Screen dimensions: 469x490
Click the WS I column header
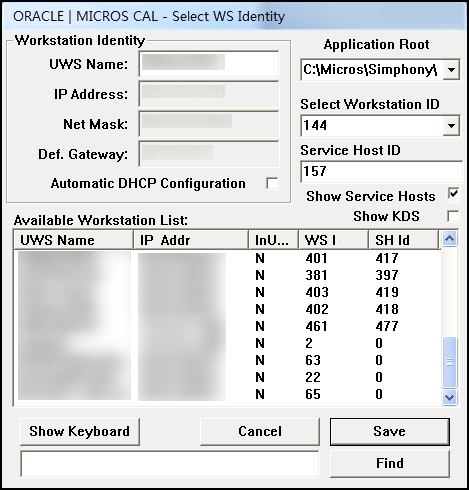(333, 240)
